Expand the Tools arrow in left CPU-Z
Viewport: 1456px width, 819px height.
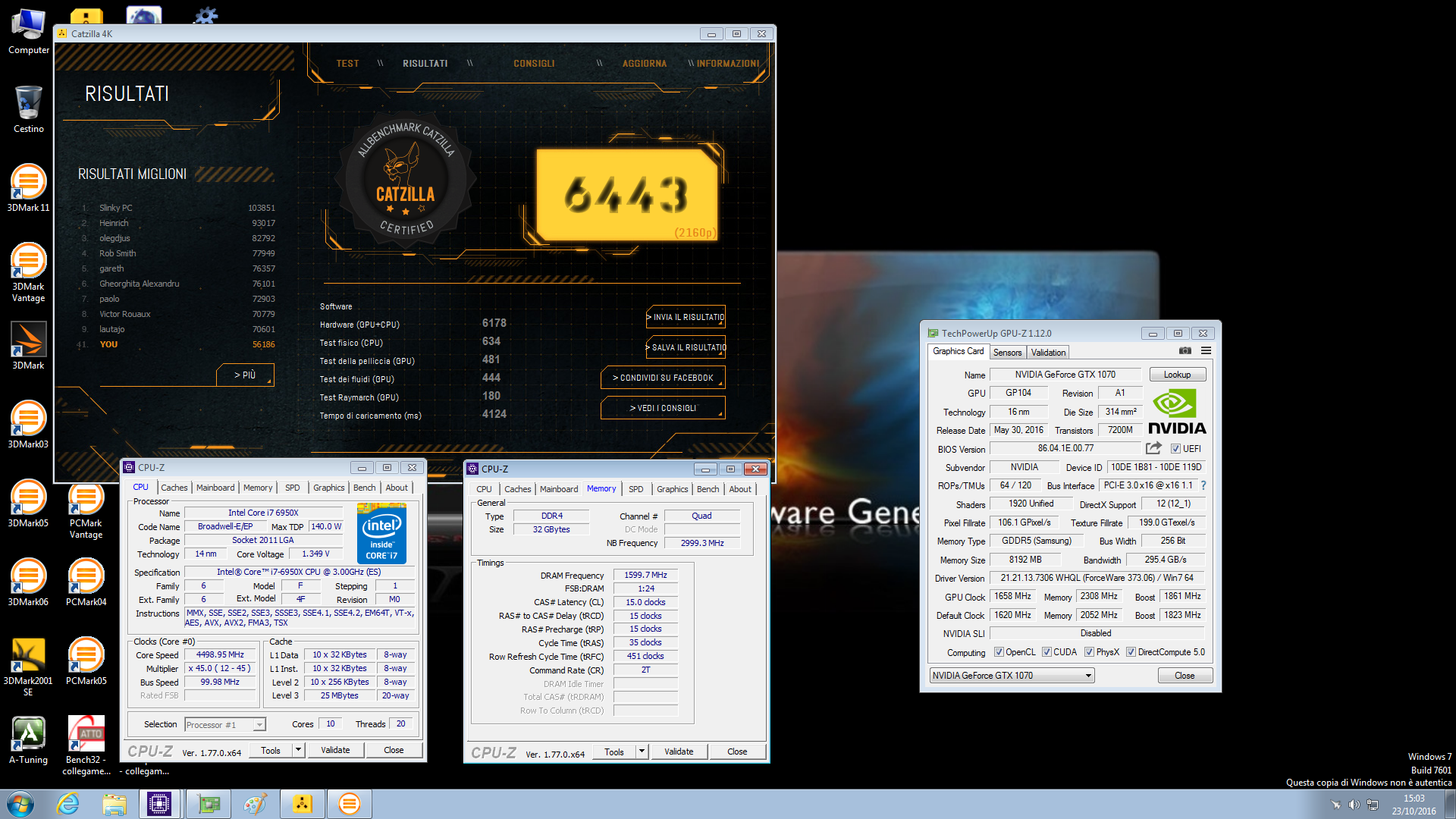pyautogui.click(x=299, y=750)
